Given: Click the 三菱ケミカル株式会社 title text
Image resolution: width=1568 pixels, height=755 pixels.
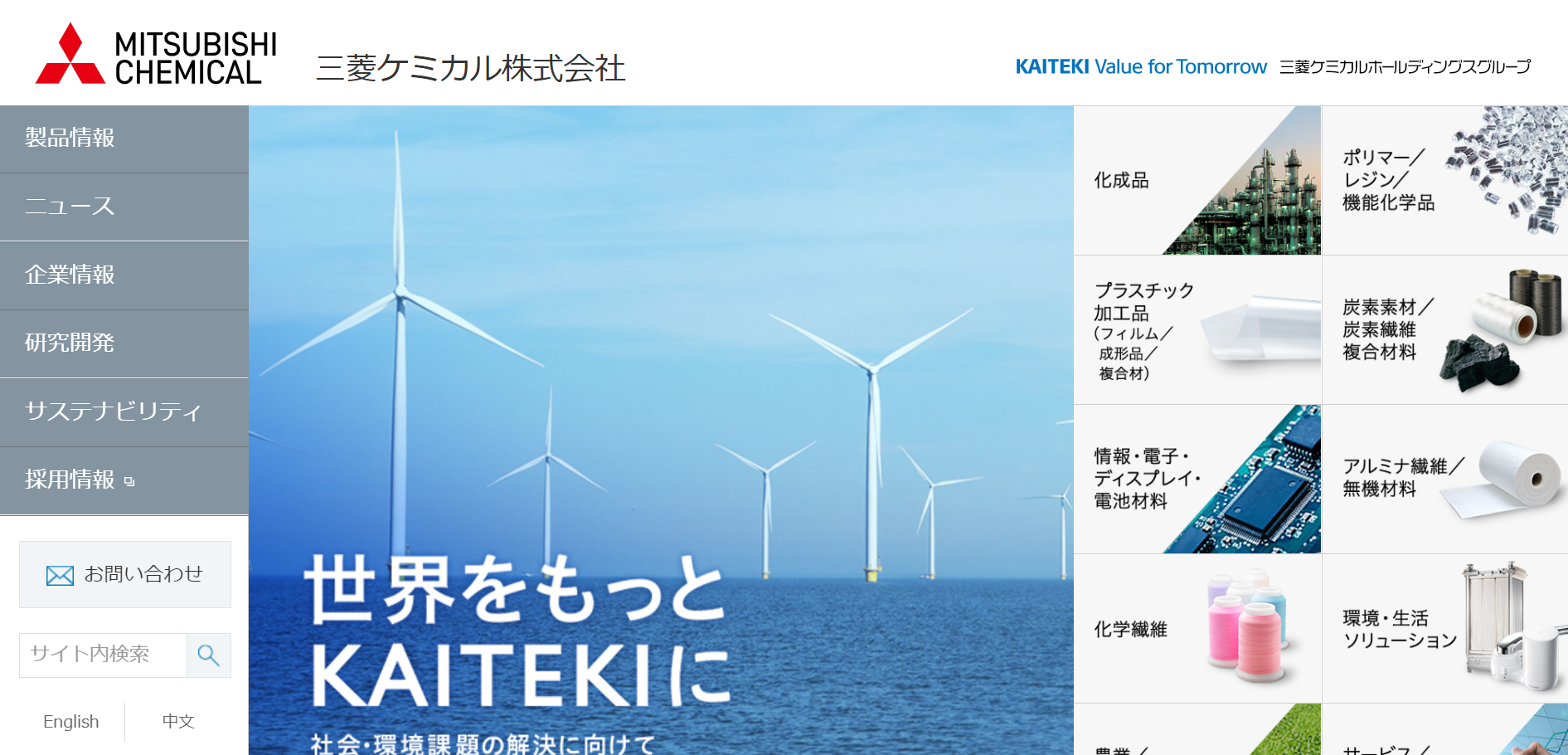Looking at the screenshot, I should click(x=471, y=68).
